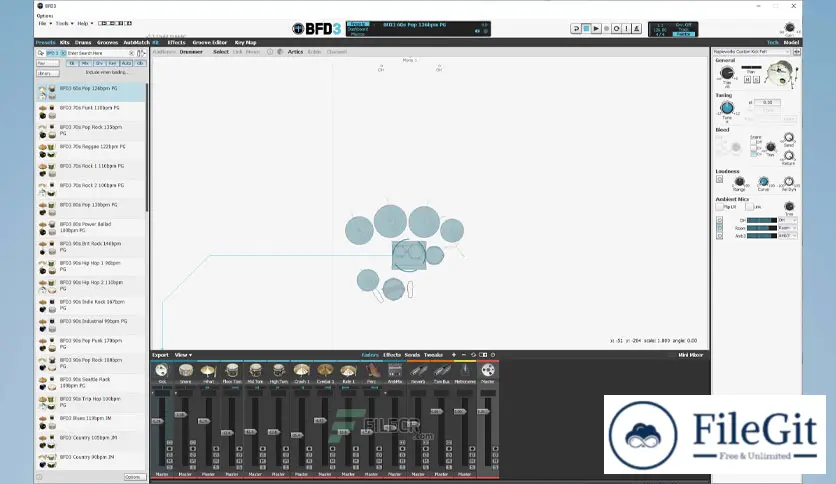The width and height of the screenshot is (836, 484).
Task: Toggle Solo S button in General section
Action: 756,79
